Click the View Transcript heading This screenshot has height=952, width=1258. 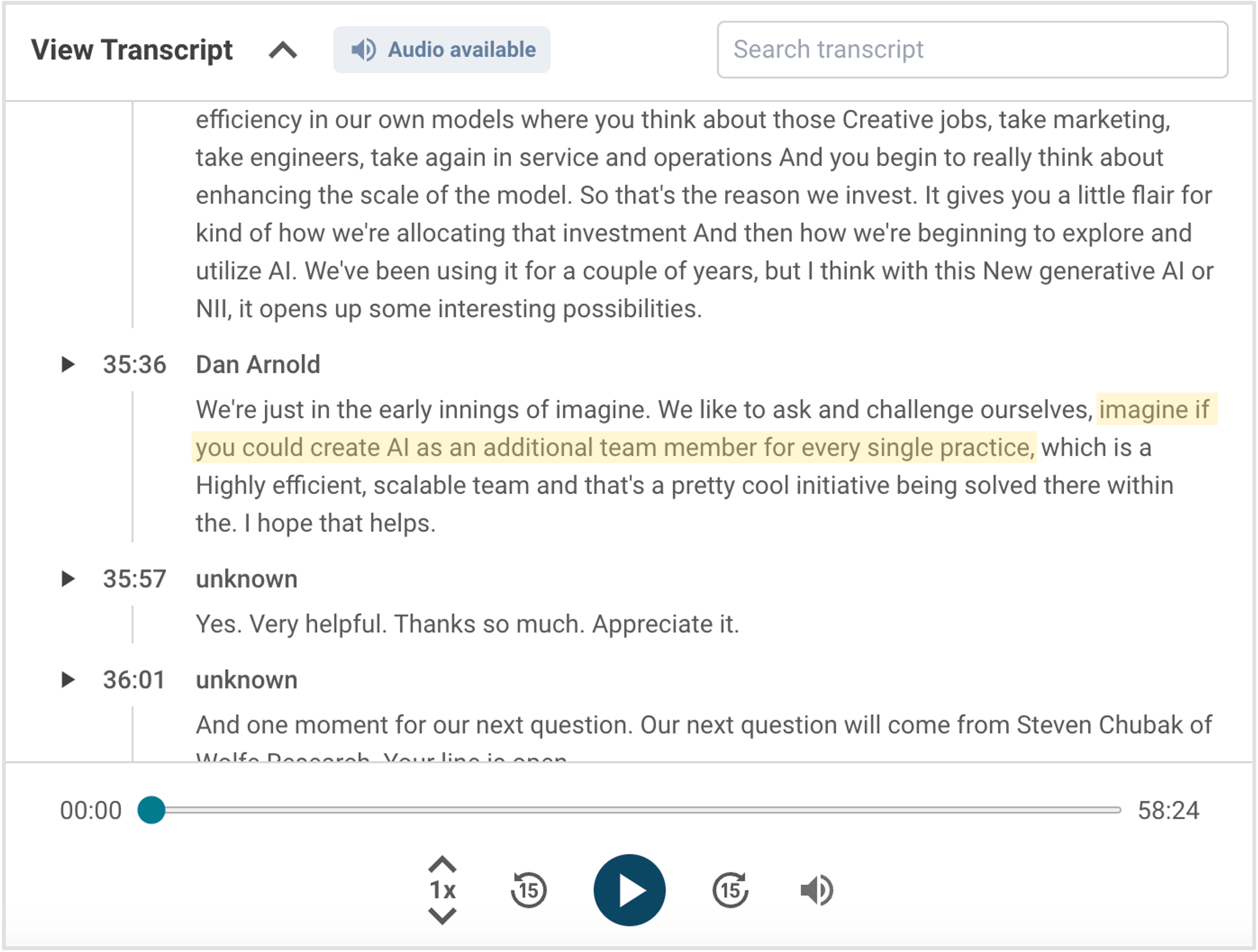pyautogui.click(x=132, y=50)
